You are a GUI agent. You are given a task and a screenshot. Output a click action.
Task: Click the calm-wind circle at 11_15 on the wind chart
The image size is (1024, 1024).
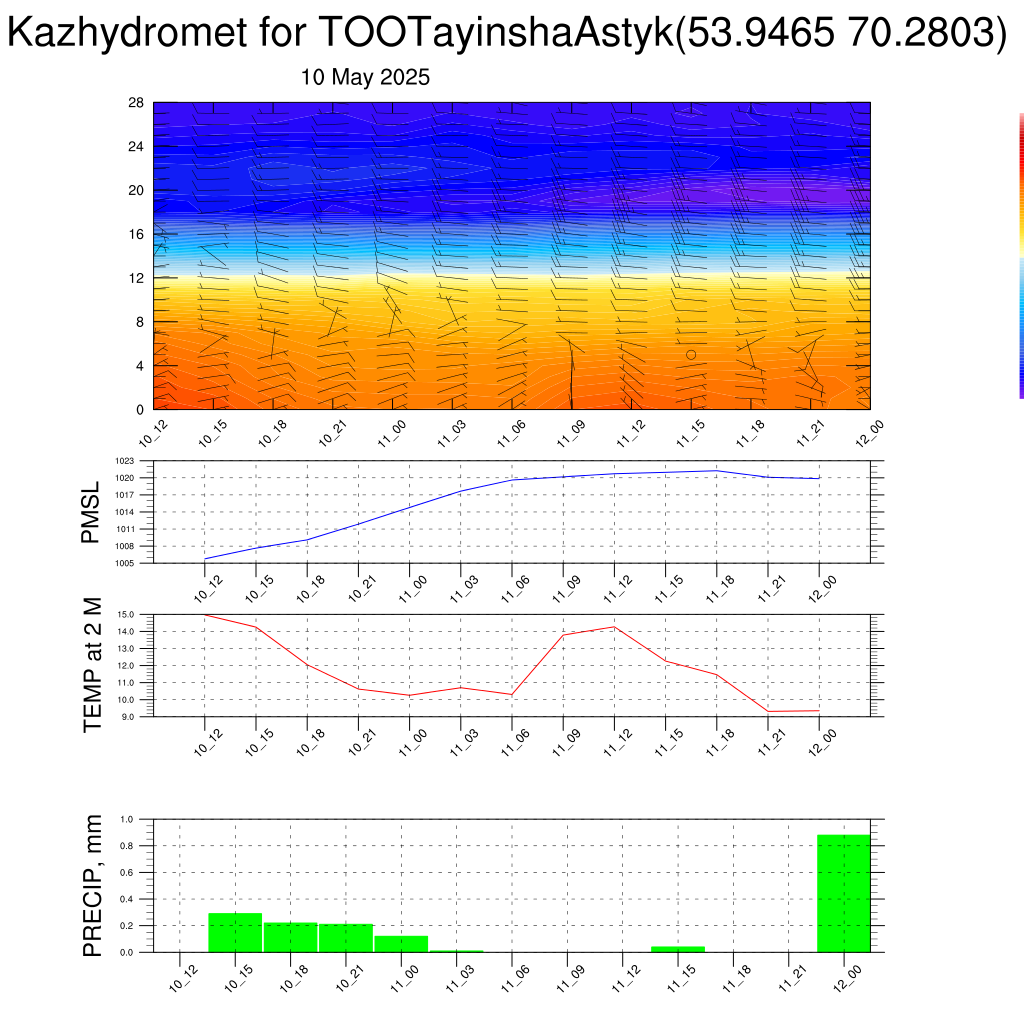[x=691, y=355]
